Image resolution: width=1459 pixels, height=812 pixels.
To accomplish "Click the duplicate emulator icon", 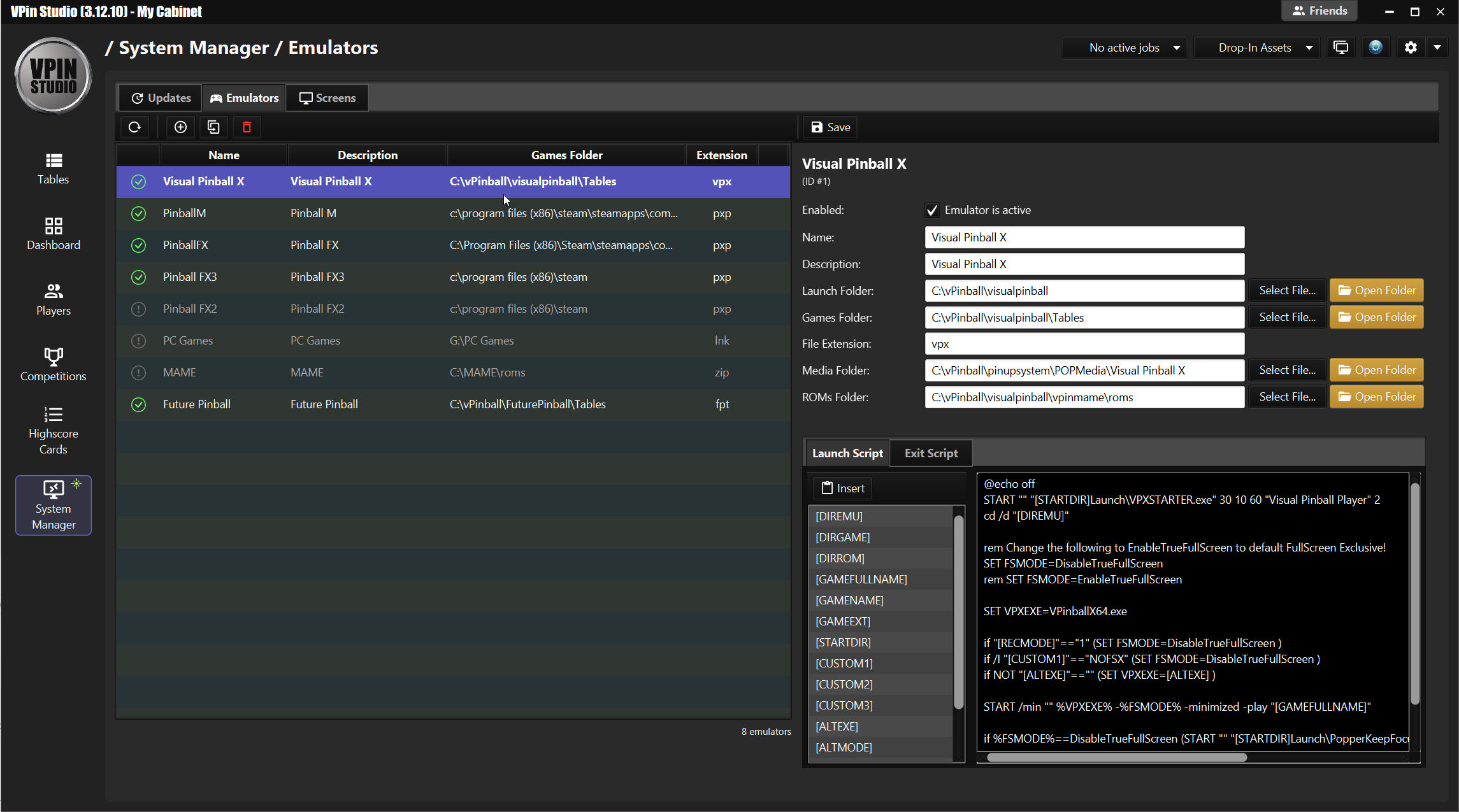I will [213, 127].
